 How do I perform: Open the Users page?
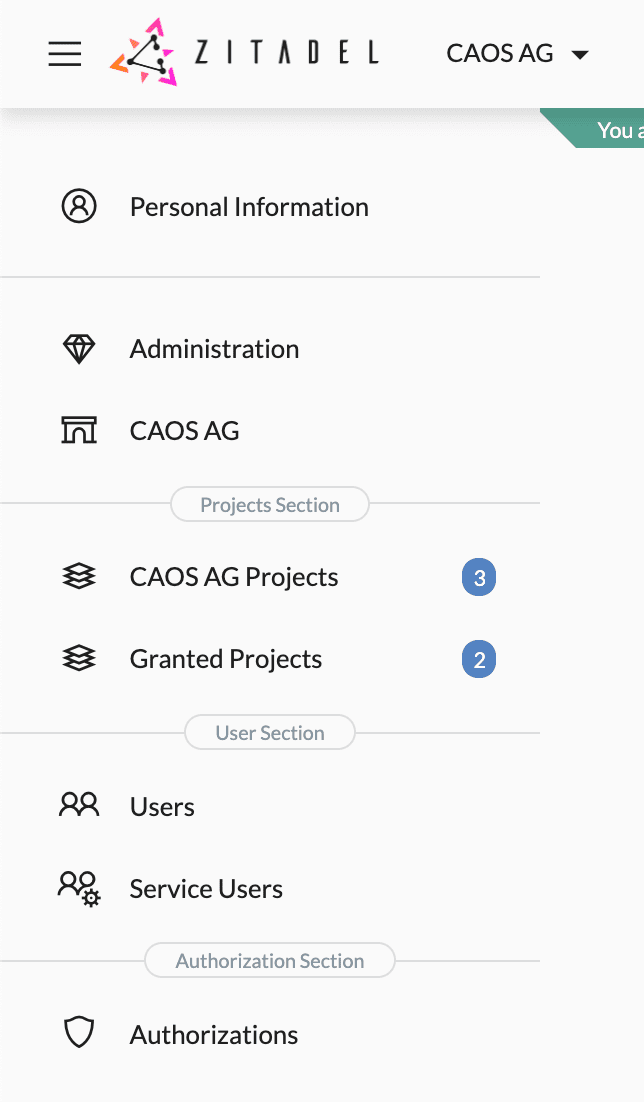[x=162, y=807]
